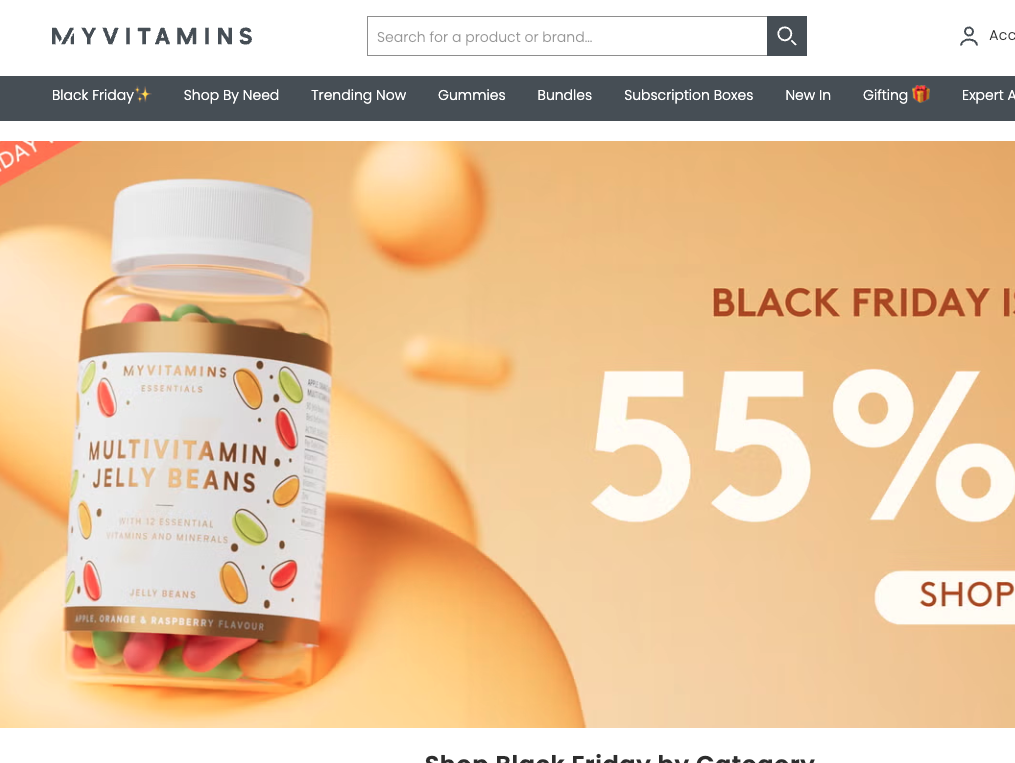The height and width of the screenshot is (763, 1015).
Task: Open the Black Friday menu
Action: (x=101, y=95)
